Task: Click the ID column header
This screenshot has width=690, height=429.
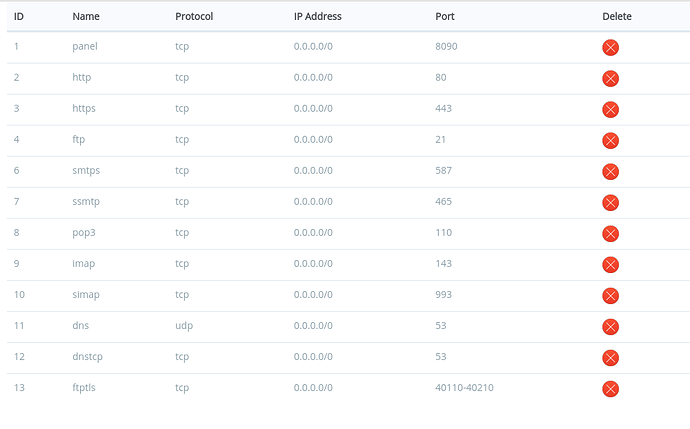Action: (19, 16)
